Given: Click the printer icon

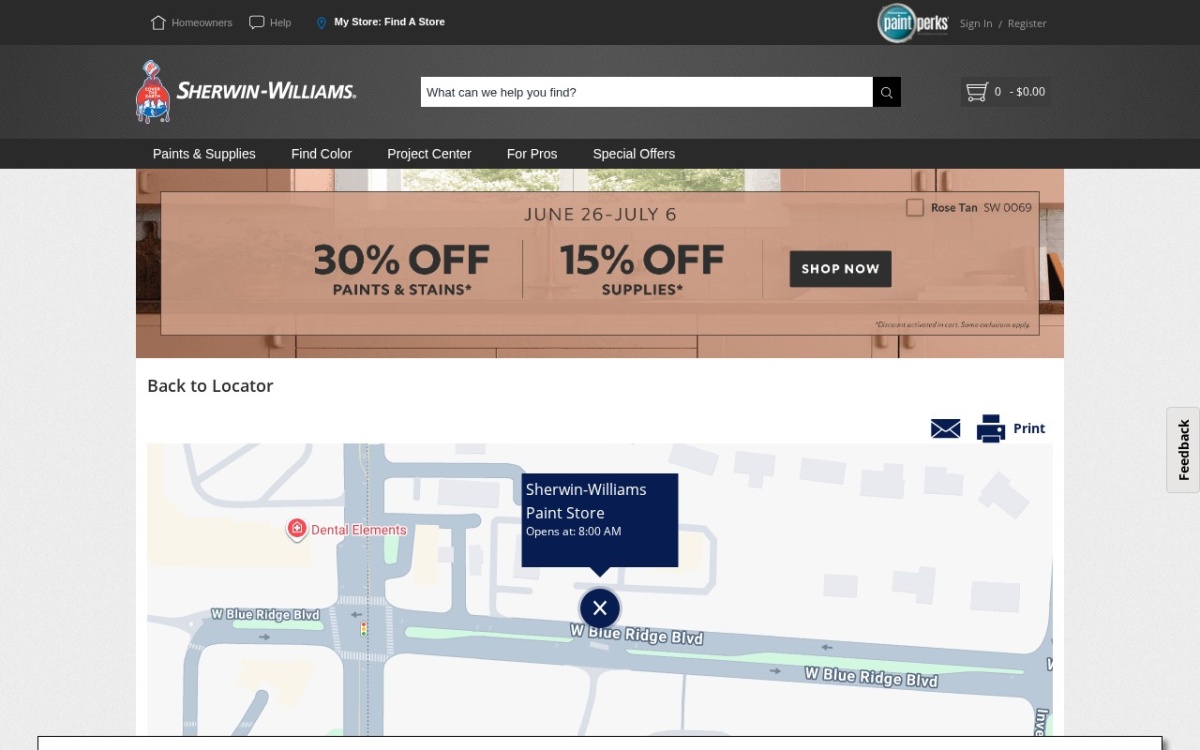Looking at the screenshot, I should click(x=991, y=428).
